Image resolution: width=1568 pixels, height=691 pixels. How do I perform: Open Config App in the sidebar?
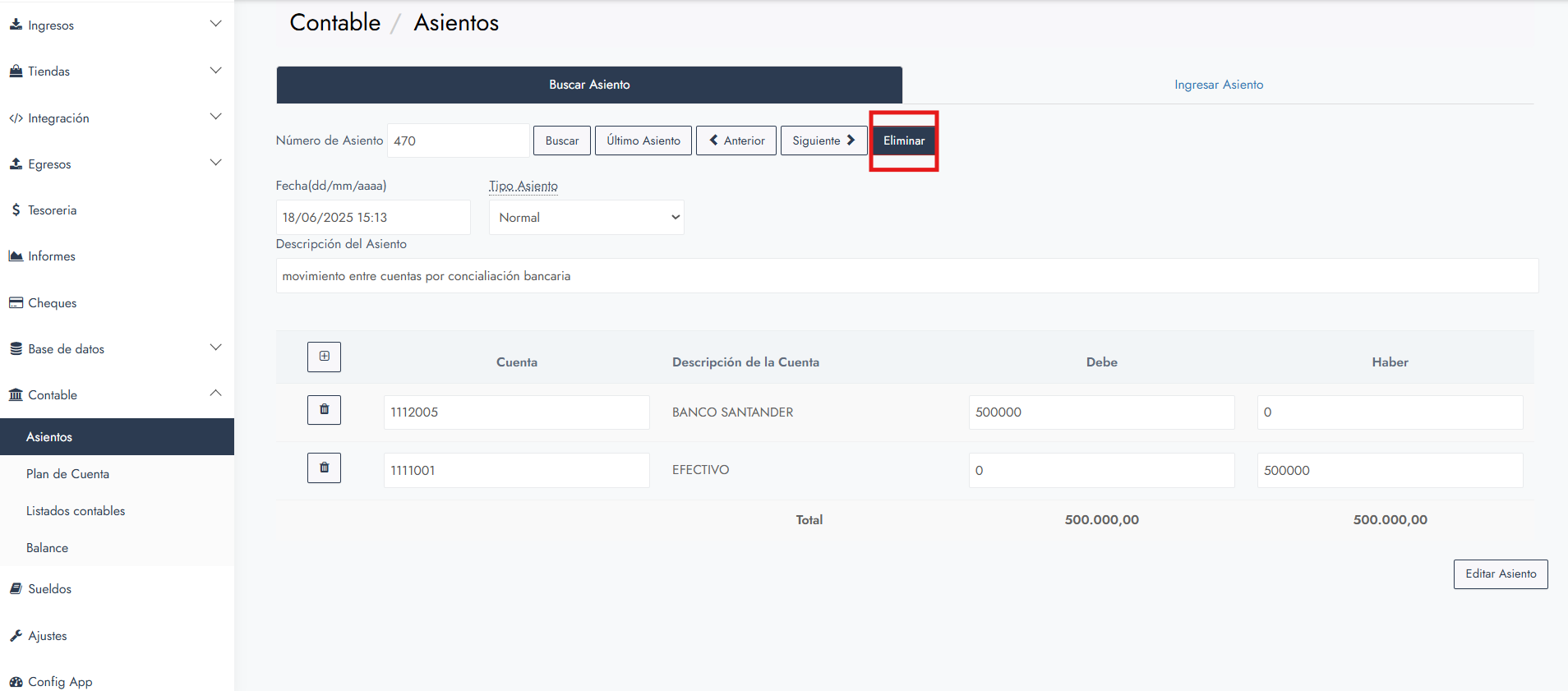point(59,682)
